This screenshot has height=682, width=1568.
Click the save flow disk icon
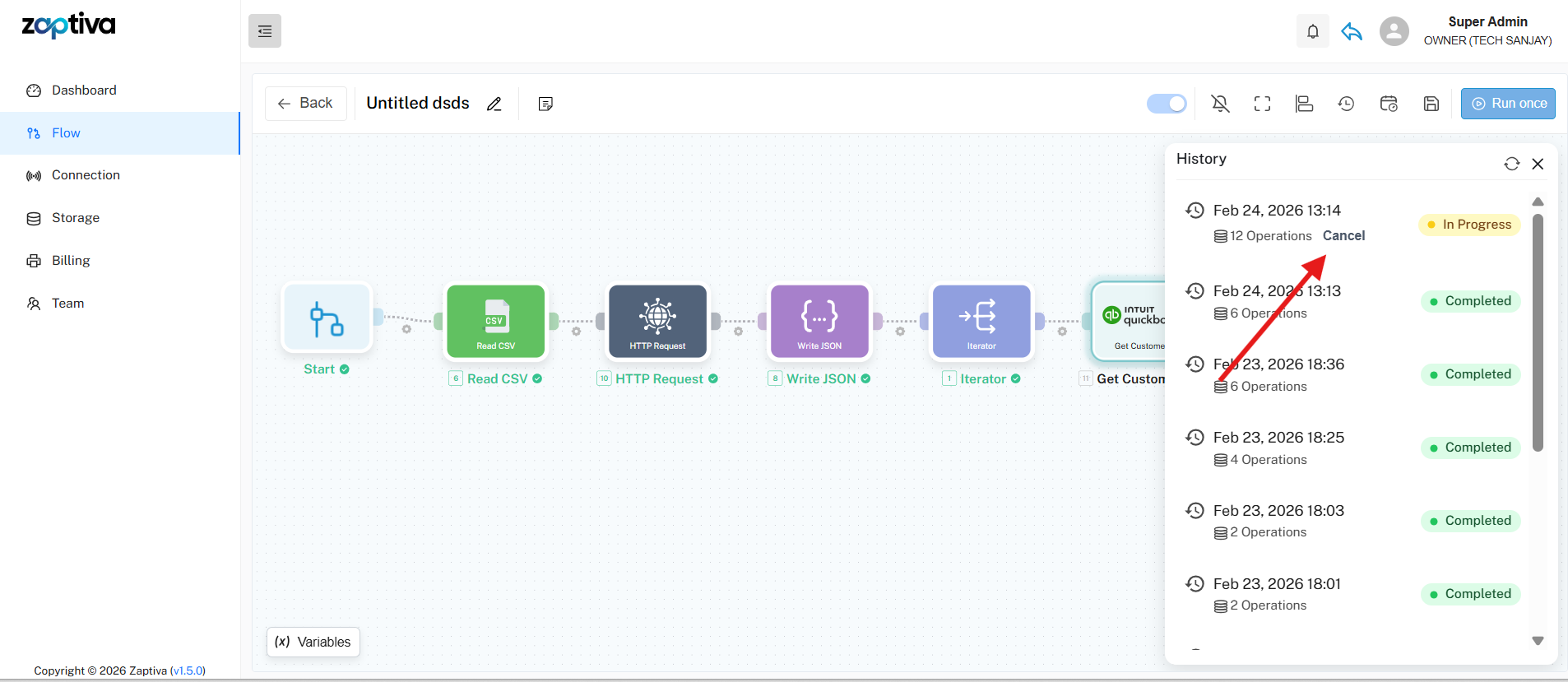[x=1431, y=104]
